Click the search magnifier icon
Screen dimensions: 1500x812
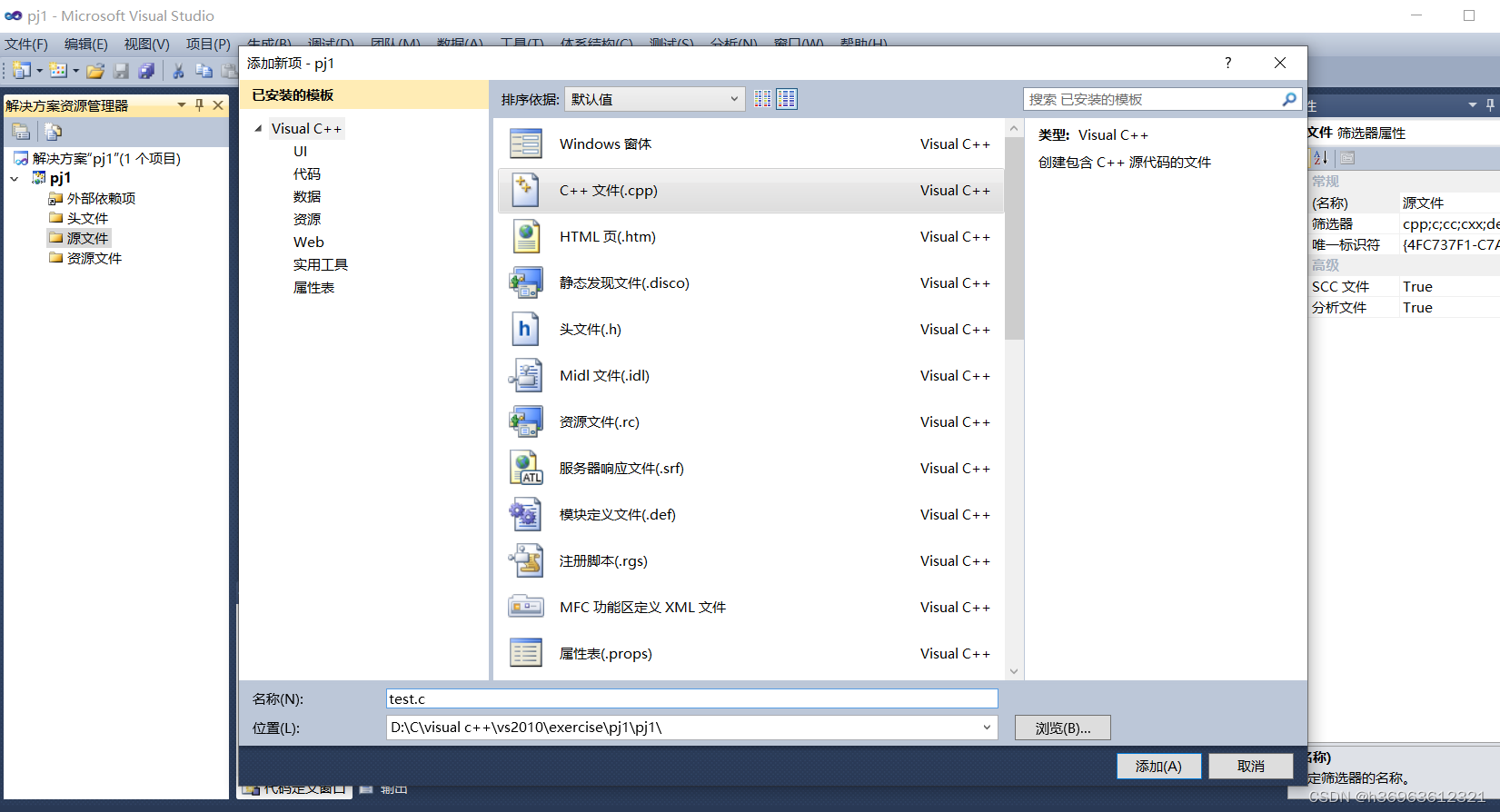(1289, 99)
